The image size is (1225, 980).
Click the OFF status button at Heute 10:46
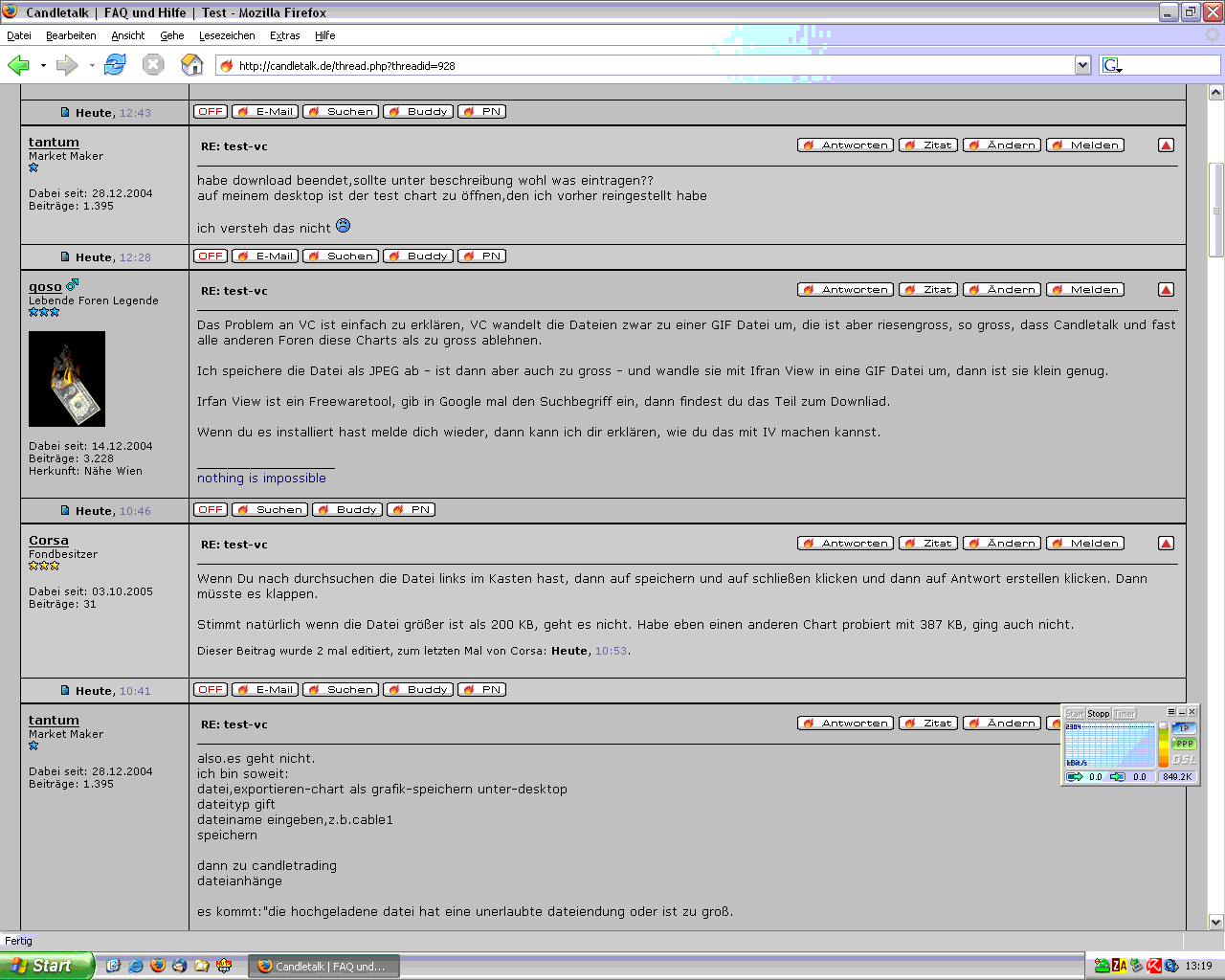(211, 510)
